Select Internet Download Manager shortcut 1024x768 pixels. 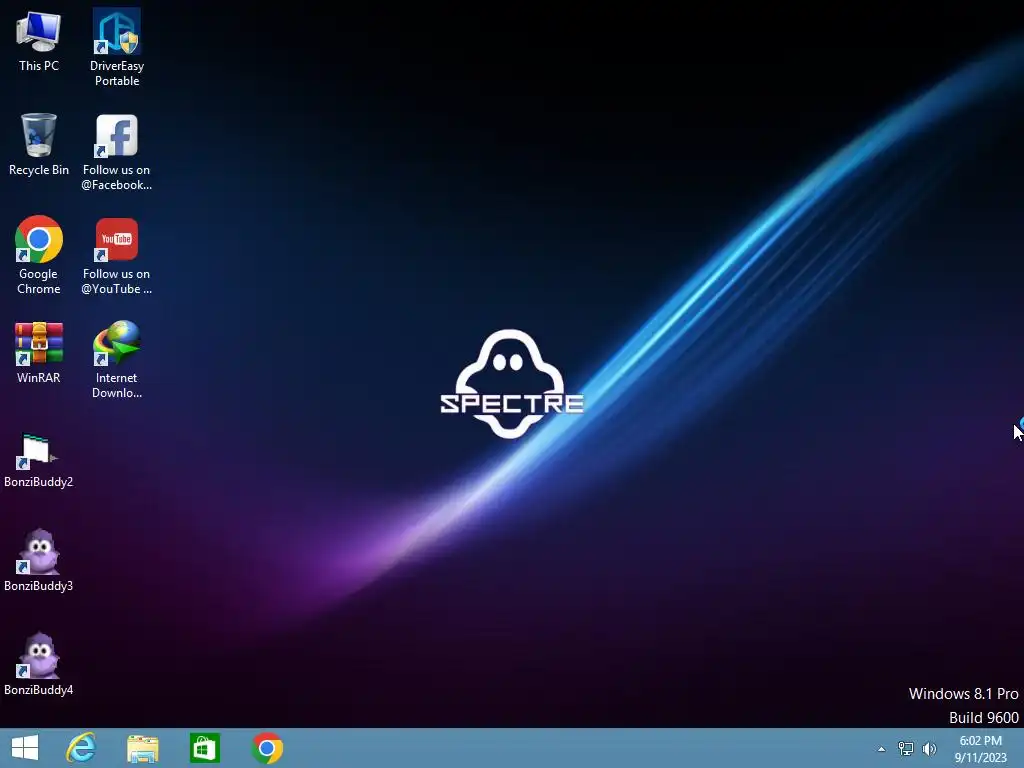point(117,359)
